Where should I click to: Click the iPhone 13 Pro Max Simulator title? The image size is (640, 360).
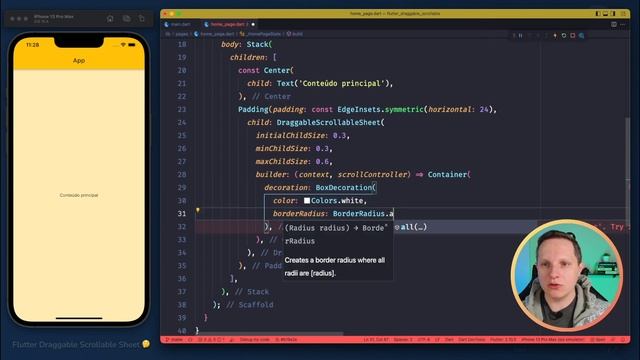(53, 17)
